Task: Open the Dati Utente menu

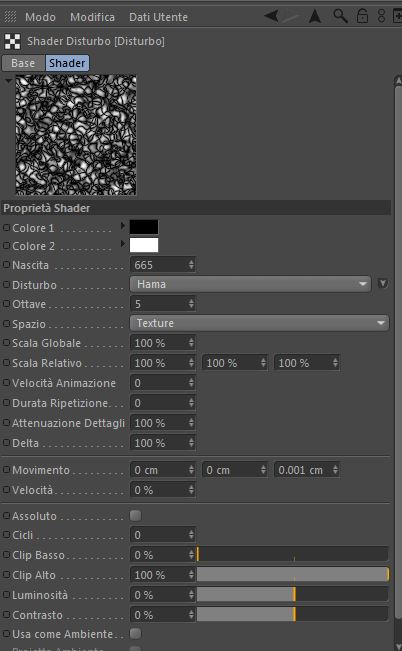Action: click(158, 17)
